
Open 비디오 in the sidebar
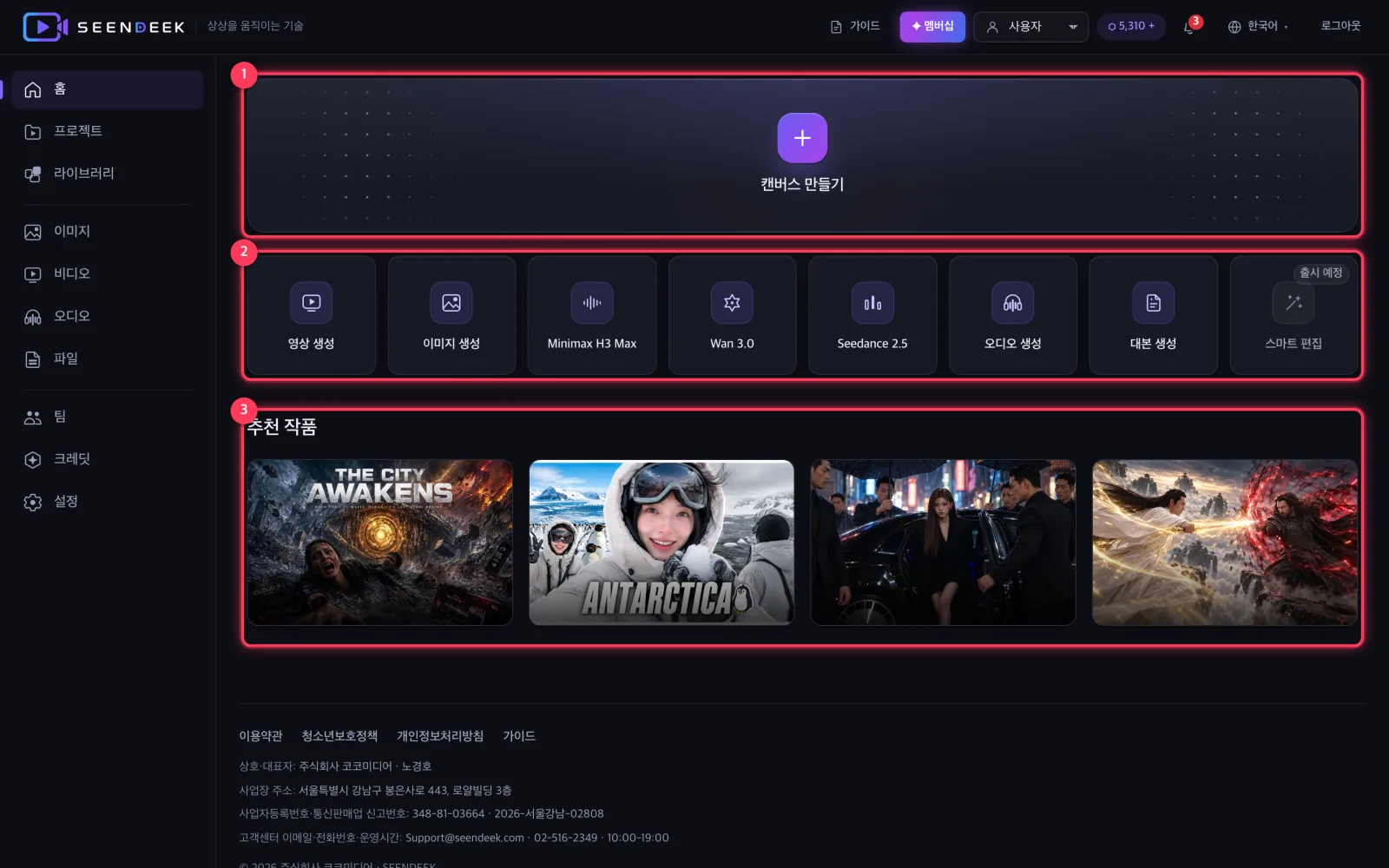(x=108, y=274)
